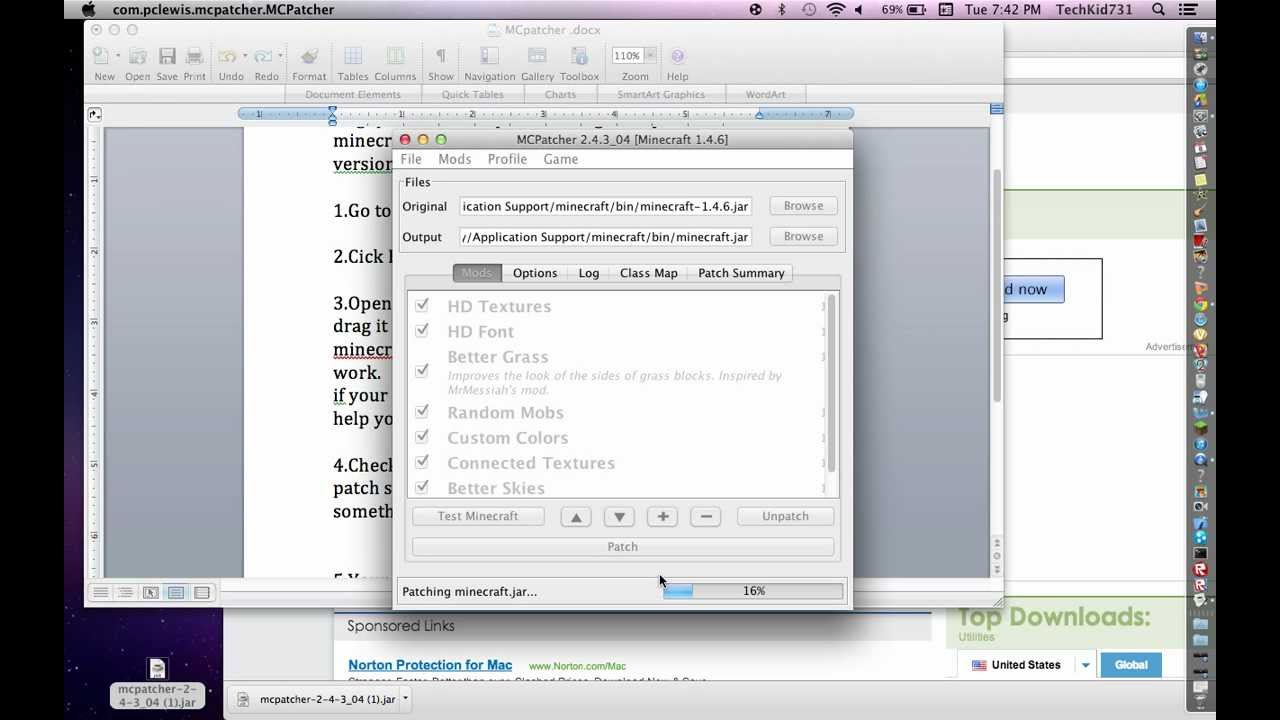Open the 110% zoom dropdown
Image resolution: width=1280 pixels, height=720 pixels.
[x=634, y=55]
